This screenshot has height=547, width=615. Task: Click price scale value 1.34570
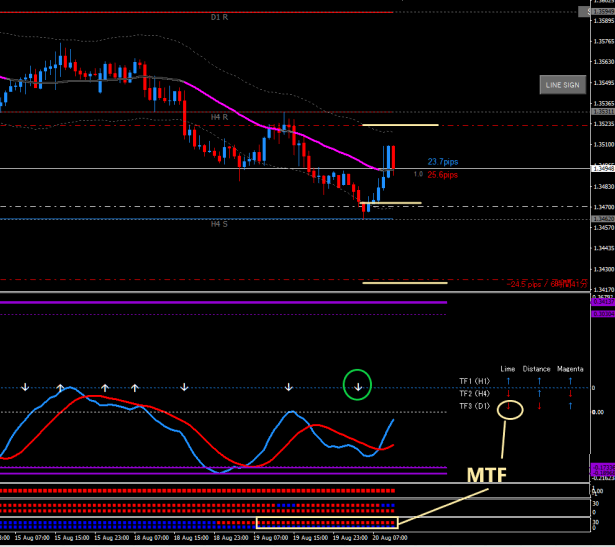(603, 228)
